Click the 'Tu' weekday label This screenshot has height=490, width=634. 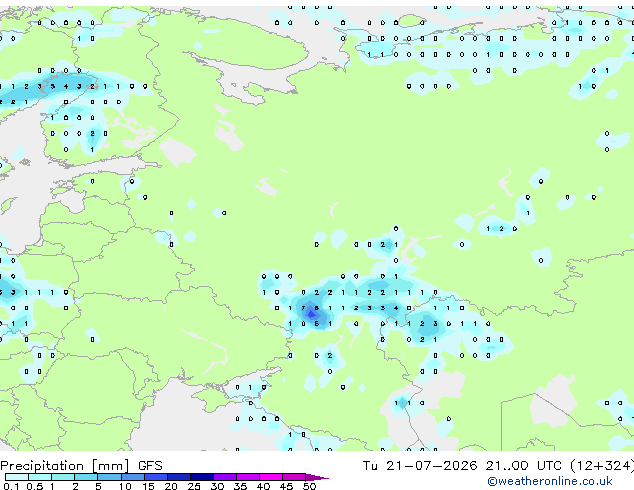[370, 466]
